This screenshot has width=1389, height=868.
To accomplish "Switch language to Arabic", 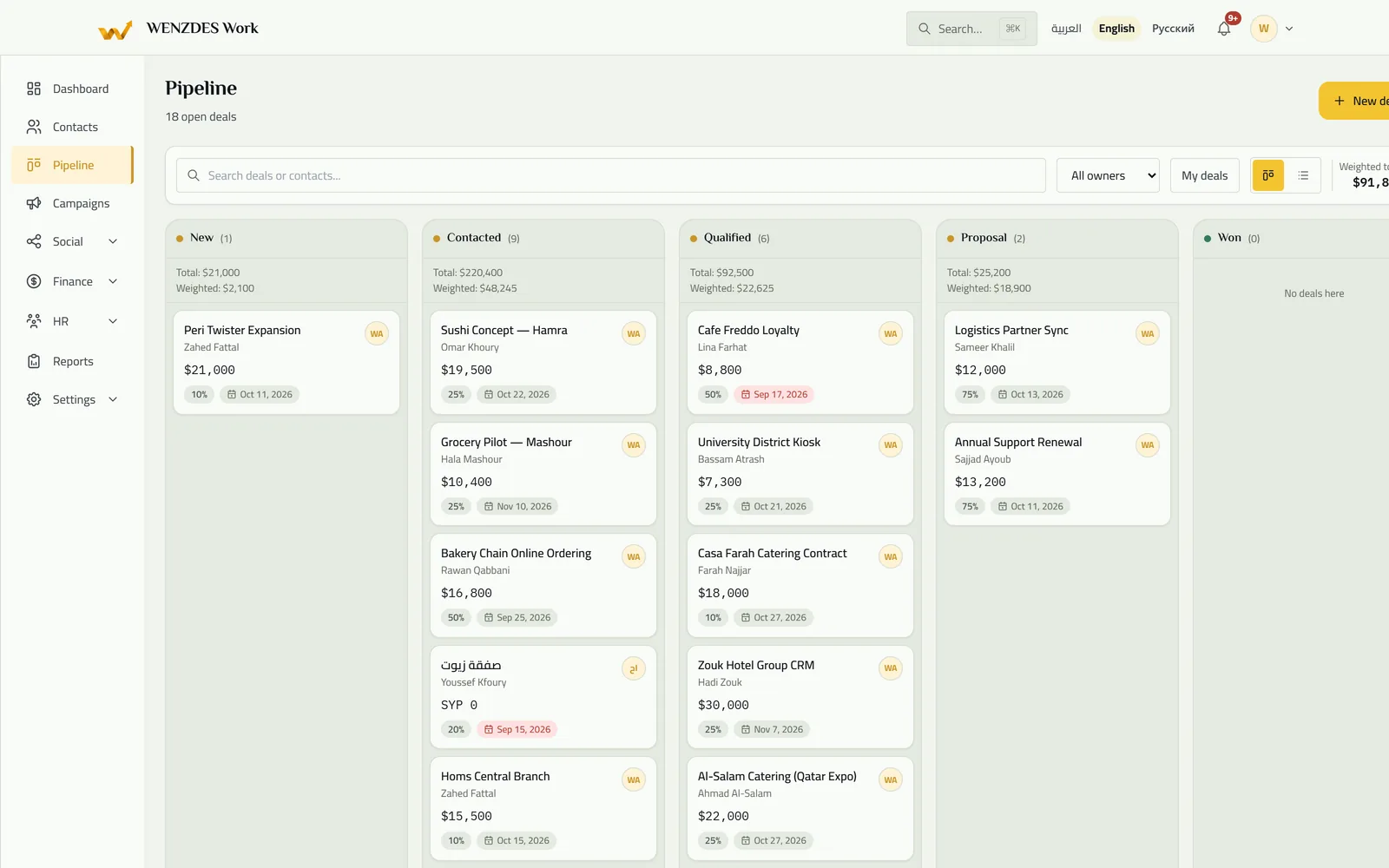I will pos(1066,29).
